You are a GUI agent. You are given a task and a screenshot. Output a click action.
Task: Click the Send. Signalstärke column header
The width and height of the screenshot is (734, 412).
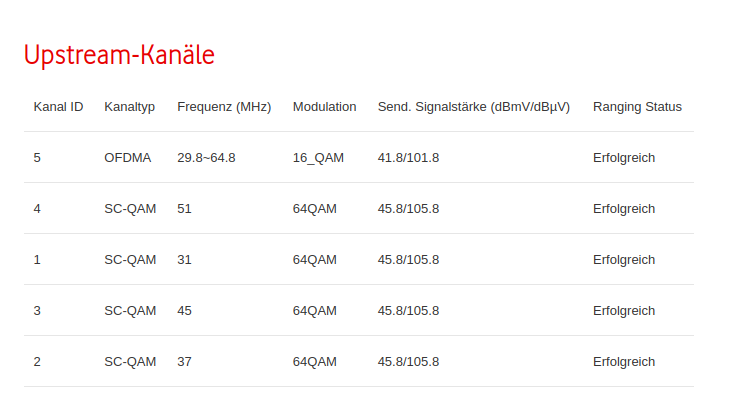[473, 107]
